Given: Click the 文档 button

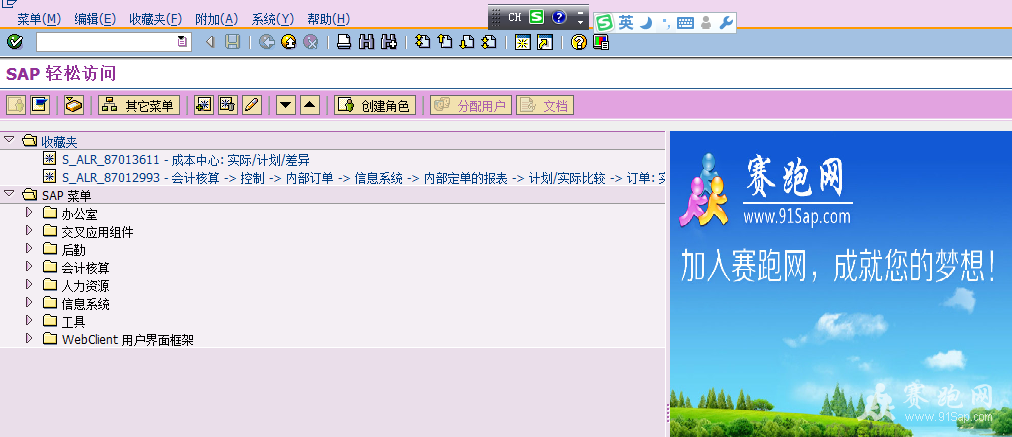Looking at the screenshot, I should [x=545, y=105].
